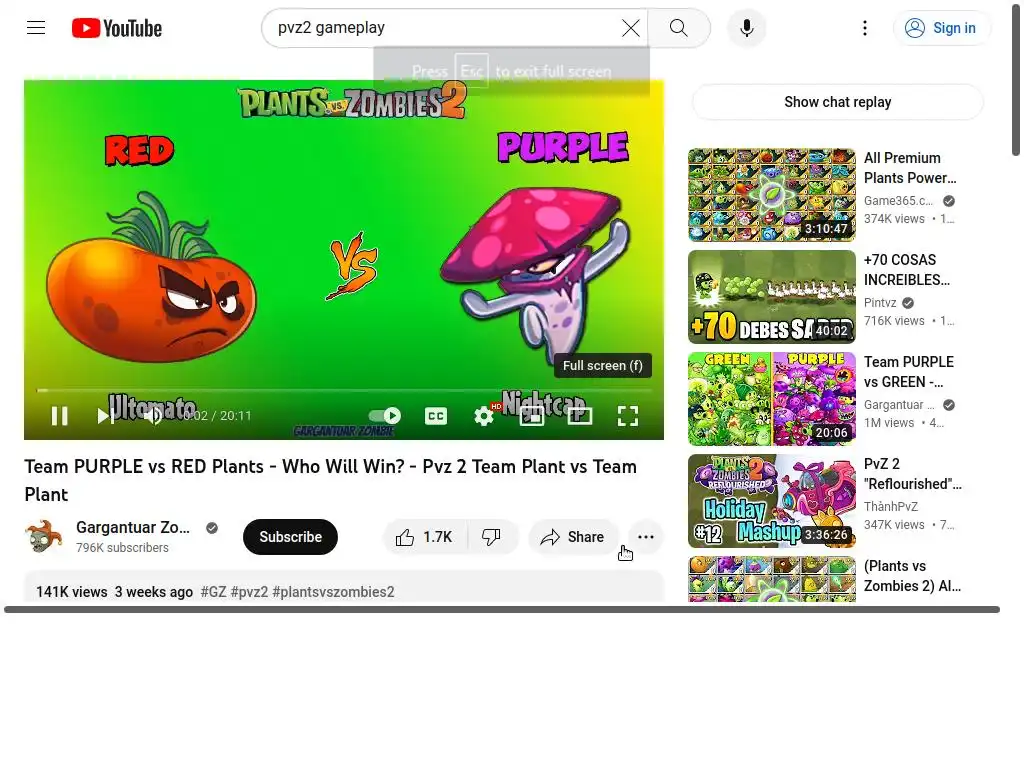Image resolution: width=1024 pixels, height=768 pixels.
Task: Enable miniplayer mode
Action: pyautogui.click(x=532, y=416)
